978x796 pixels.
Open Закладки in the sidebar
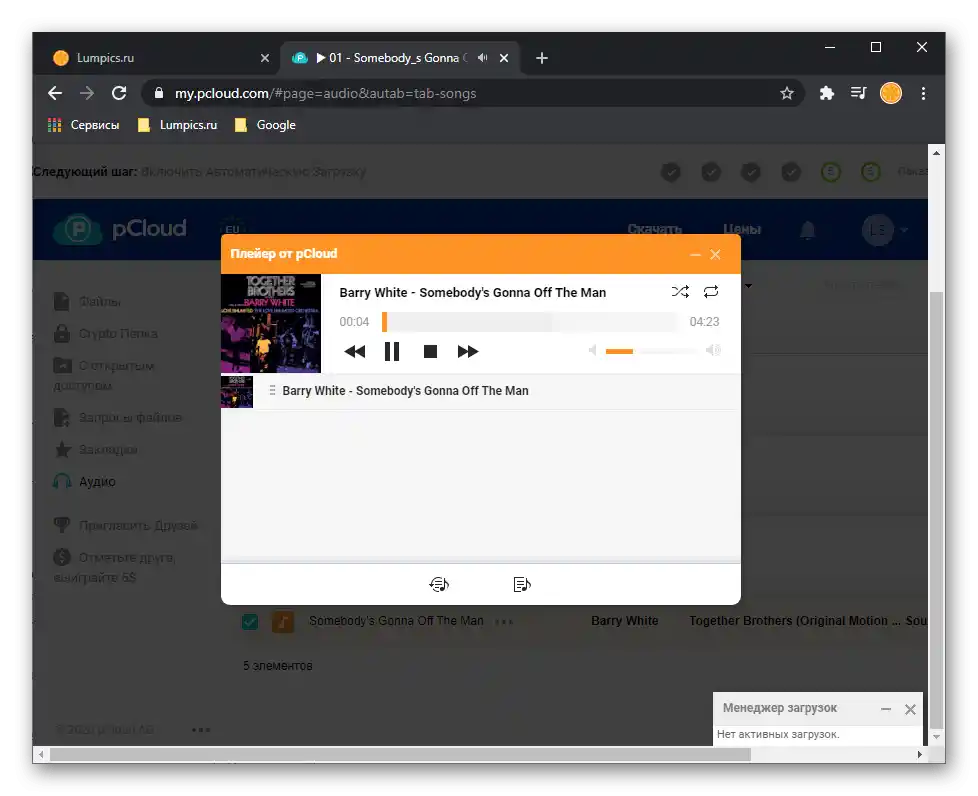click(96, 450)
